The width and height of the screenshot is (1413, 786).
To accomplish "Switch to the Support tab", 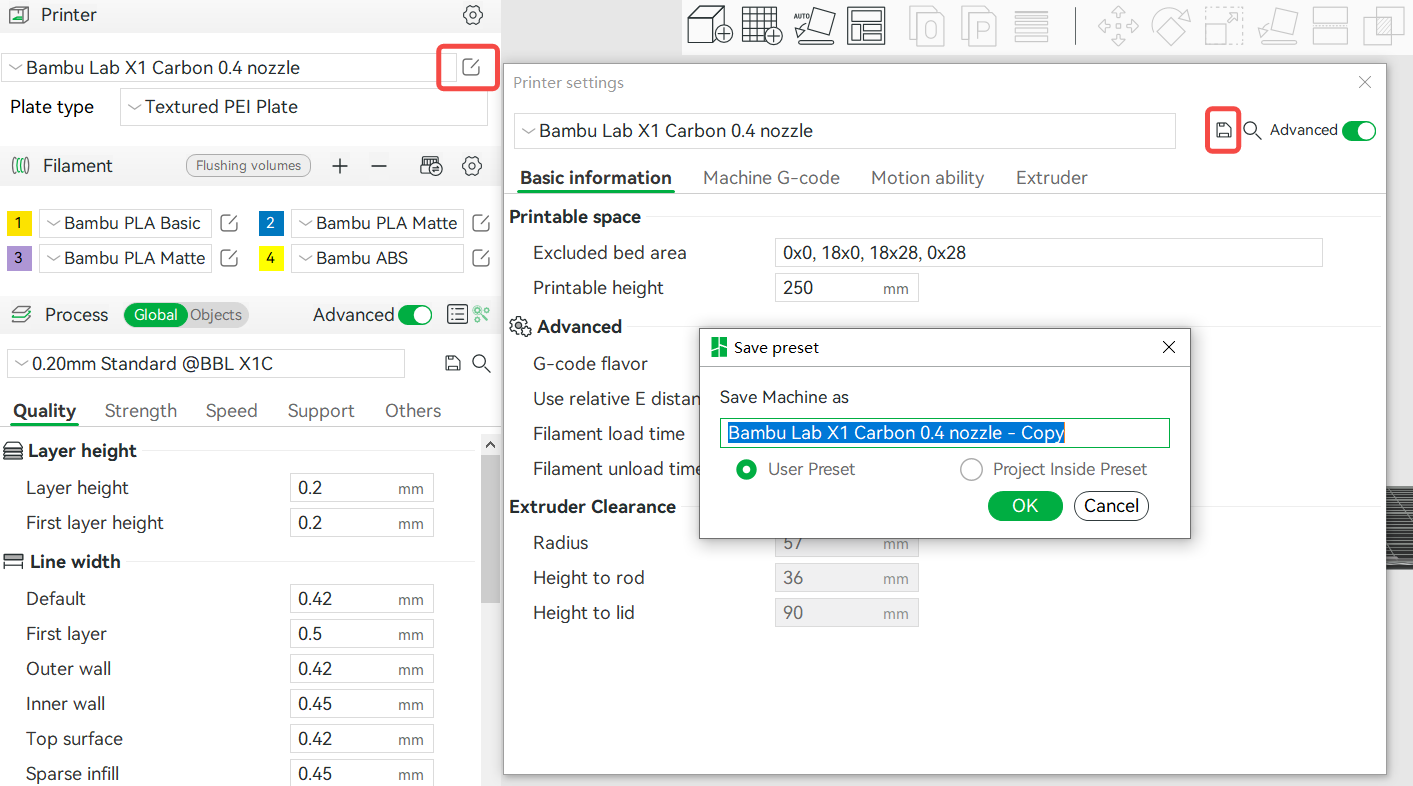I will click(x=321, y=411).
